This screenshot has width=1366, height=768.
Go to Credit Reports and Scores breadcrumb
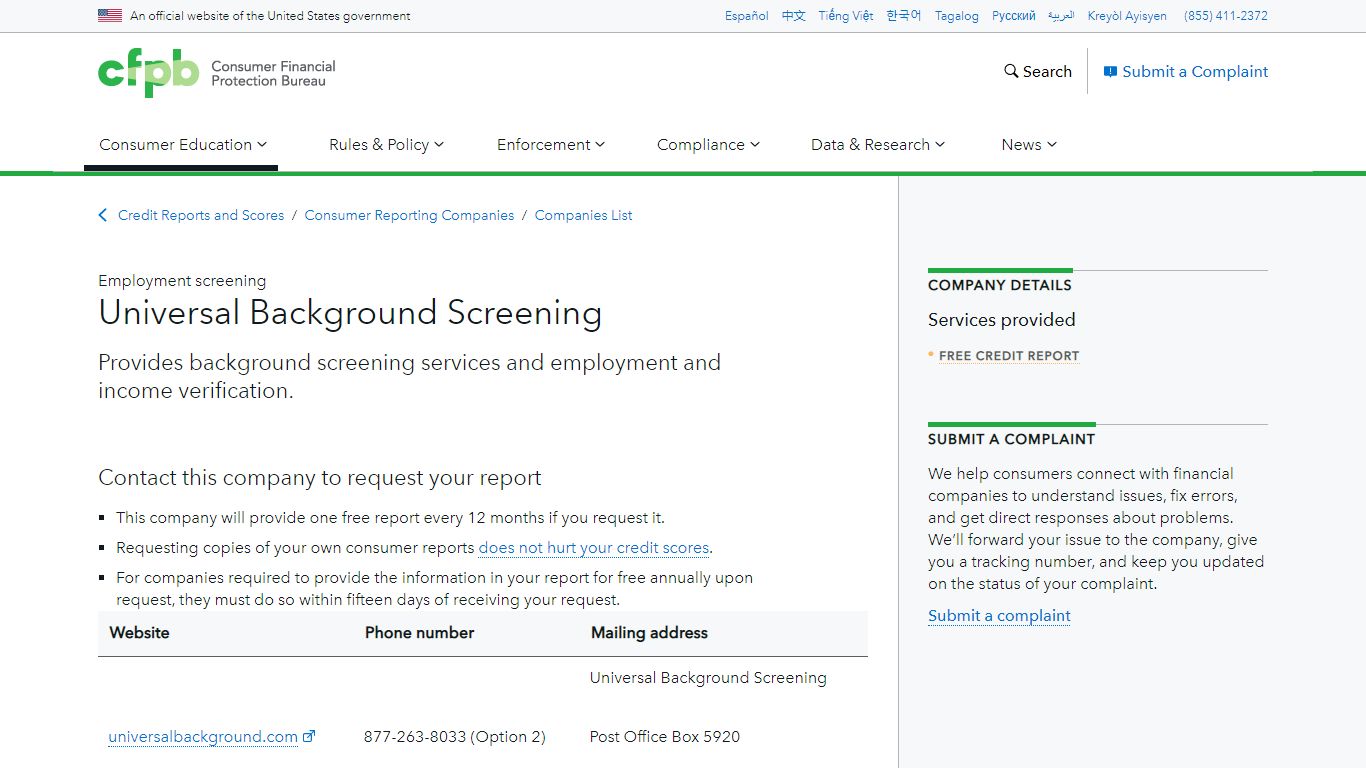tap(201, 215)
